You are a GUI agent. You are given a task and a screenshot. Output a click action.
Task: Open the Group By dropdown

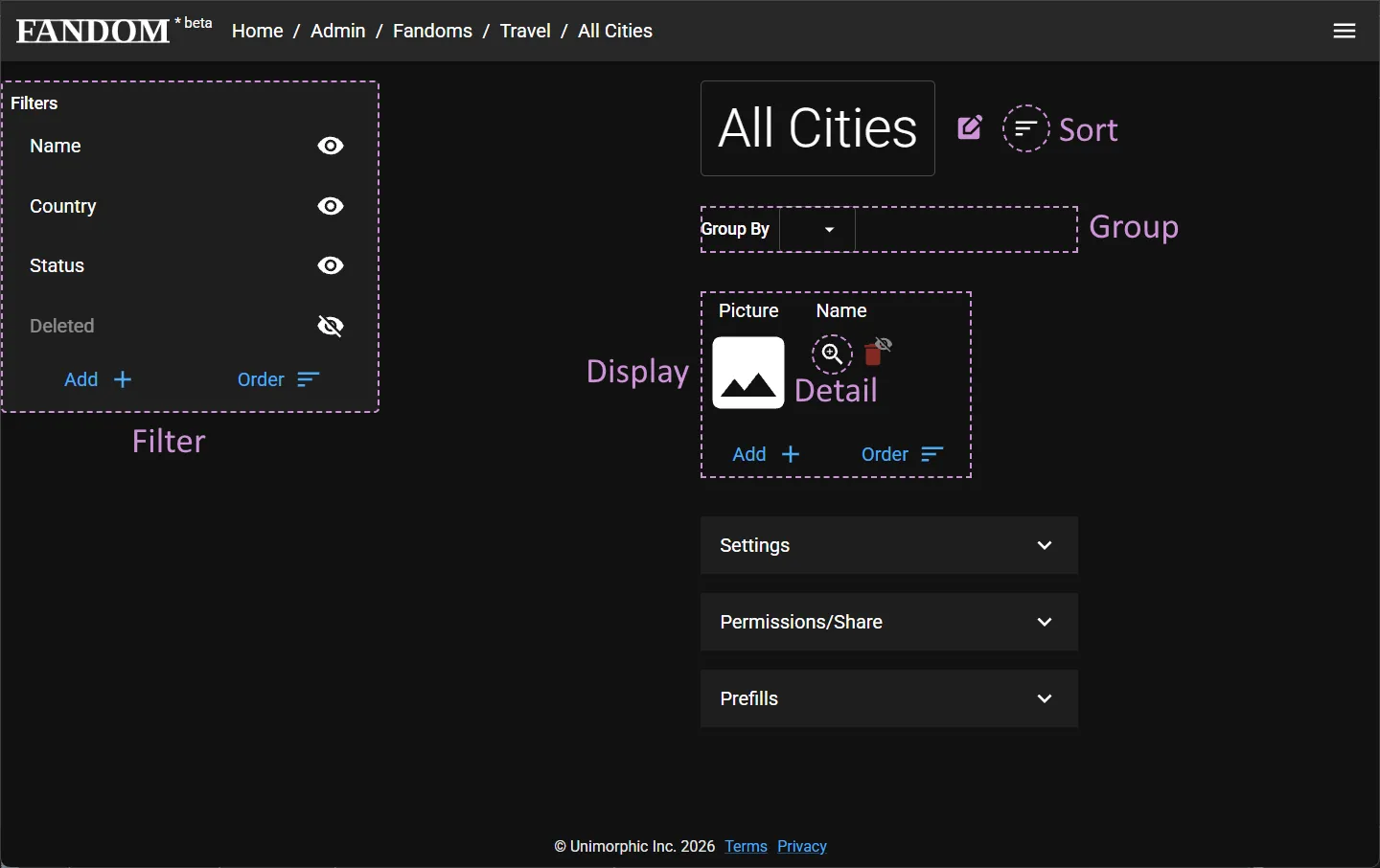(x=817, y=230)
